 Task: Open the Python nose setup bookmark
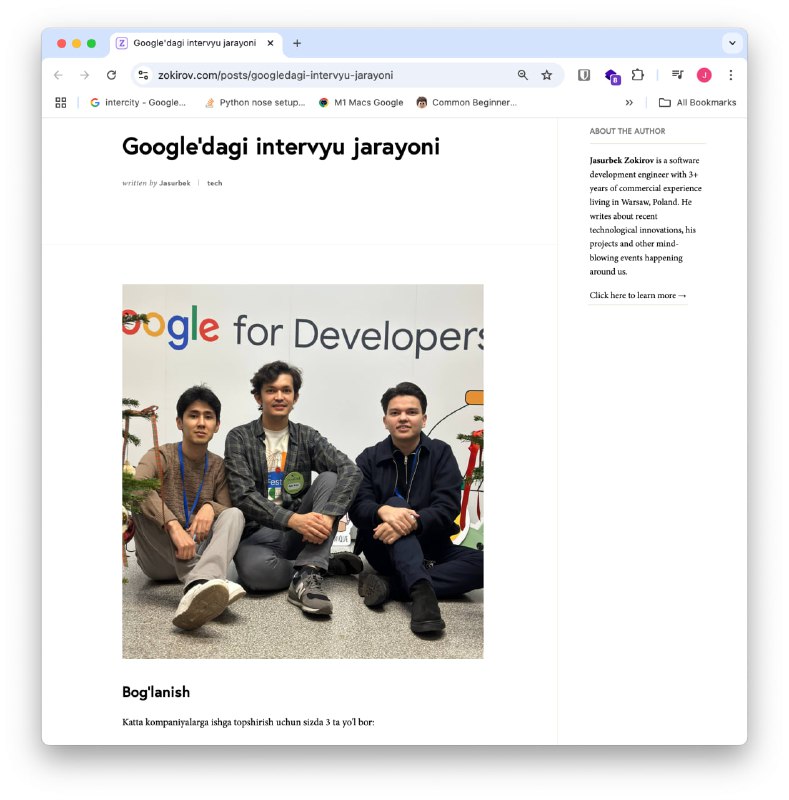(254, 103)
